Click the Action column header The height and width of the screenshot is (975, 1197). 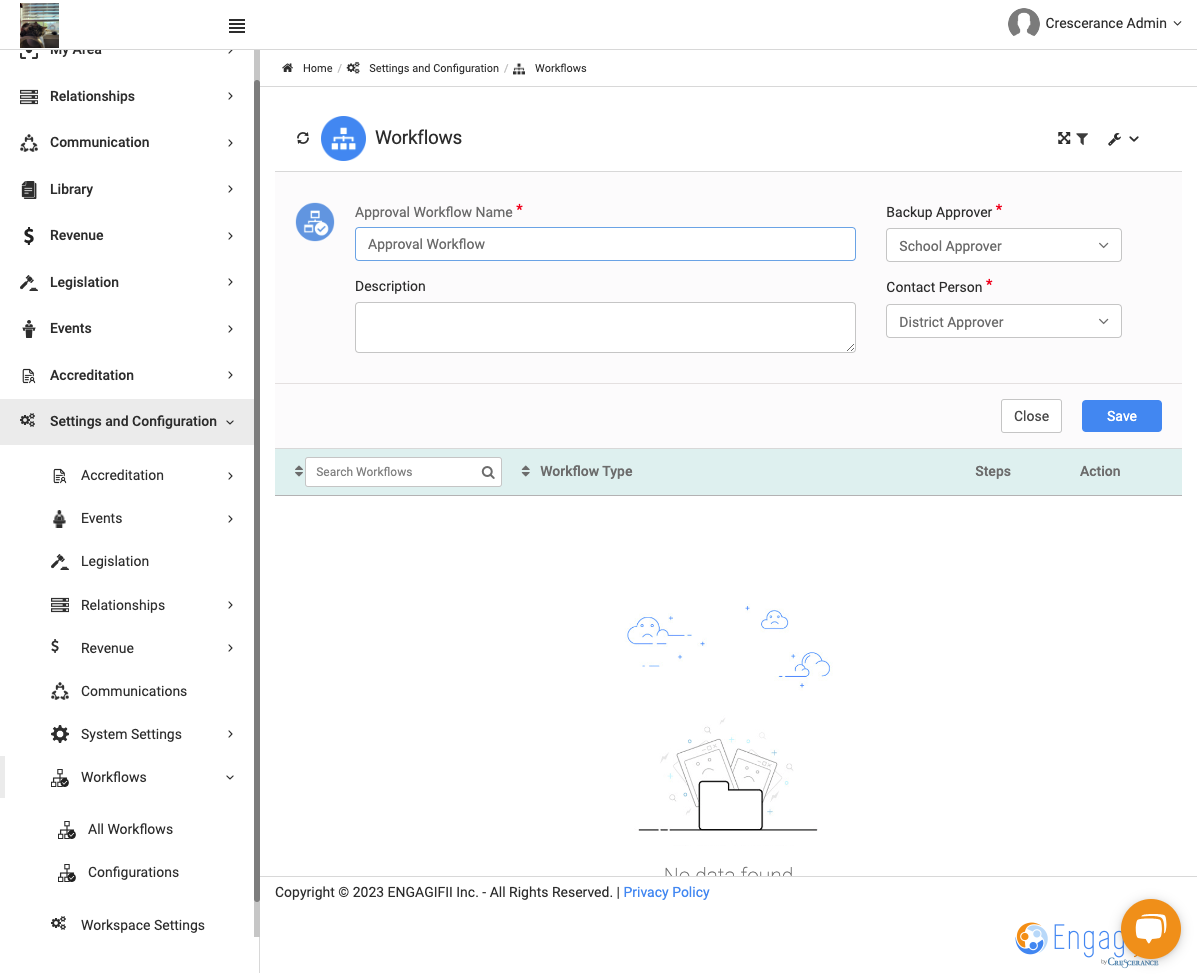[x=1099, y=472]
